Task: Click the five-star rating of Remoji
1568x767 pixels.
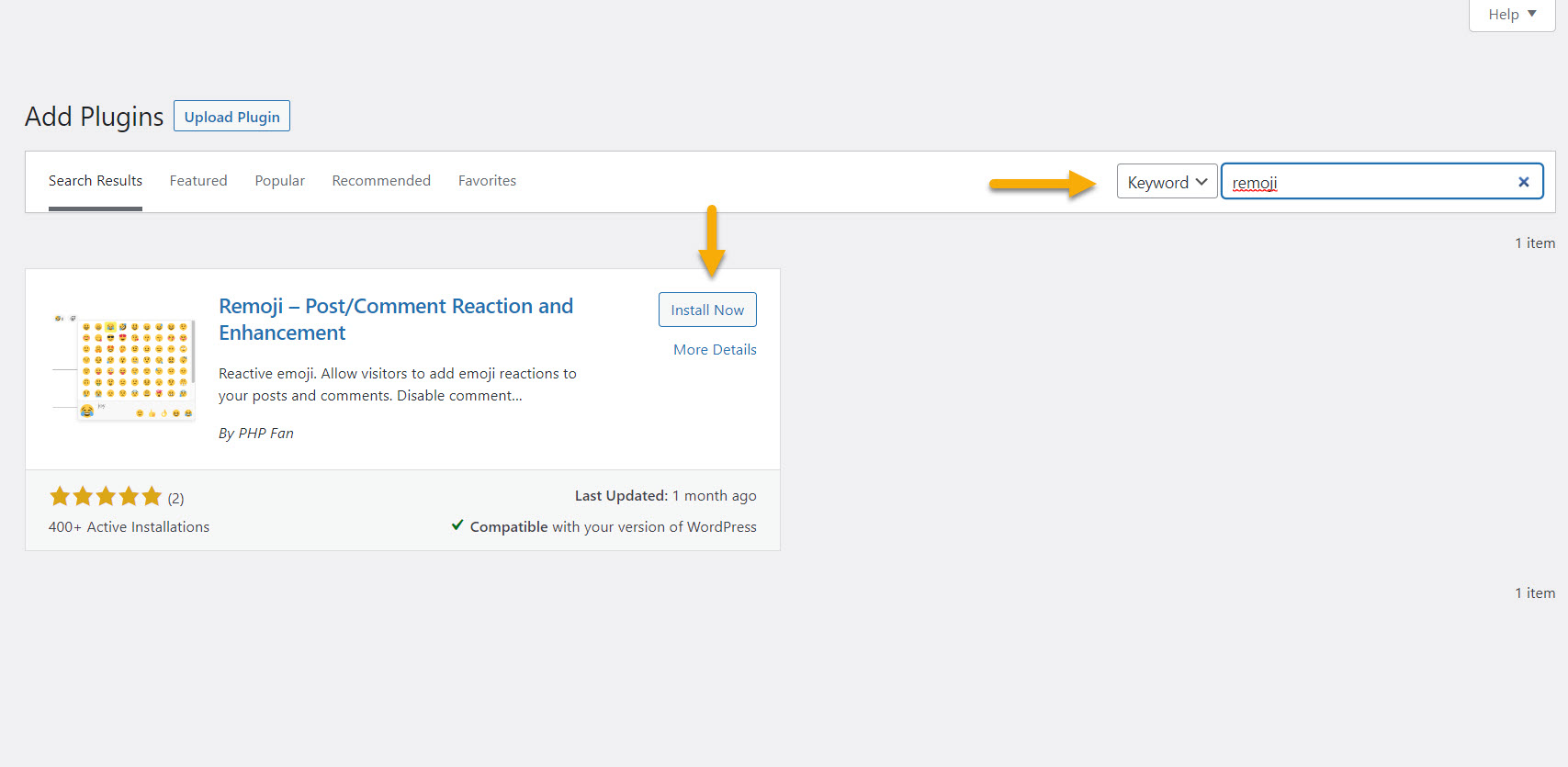Action: 106,497
